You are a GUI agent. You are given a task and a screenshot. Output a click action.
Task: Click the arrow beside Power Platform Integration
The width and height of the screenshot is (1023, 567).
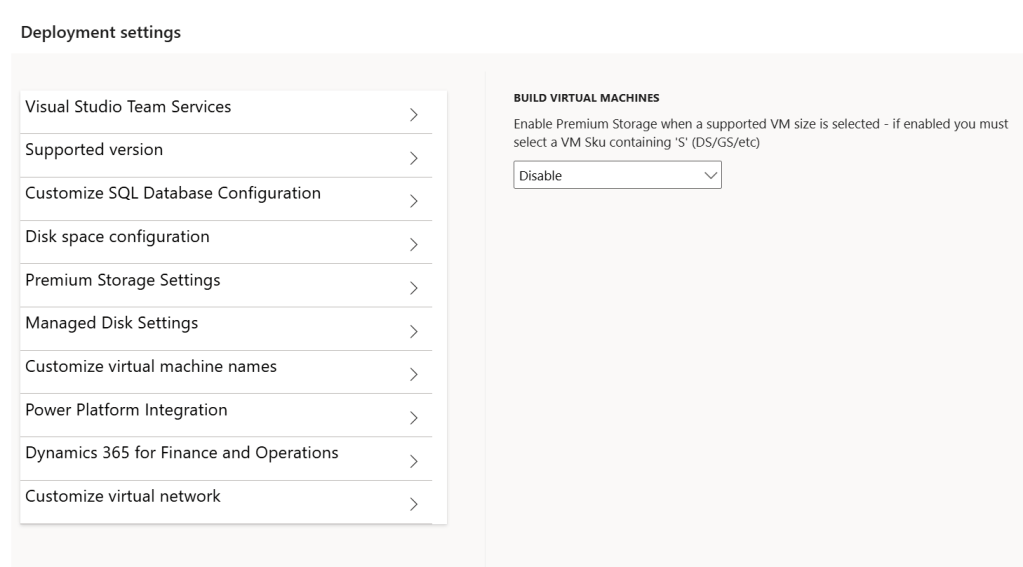(x=413, y=417)
